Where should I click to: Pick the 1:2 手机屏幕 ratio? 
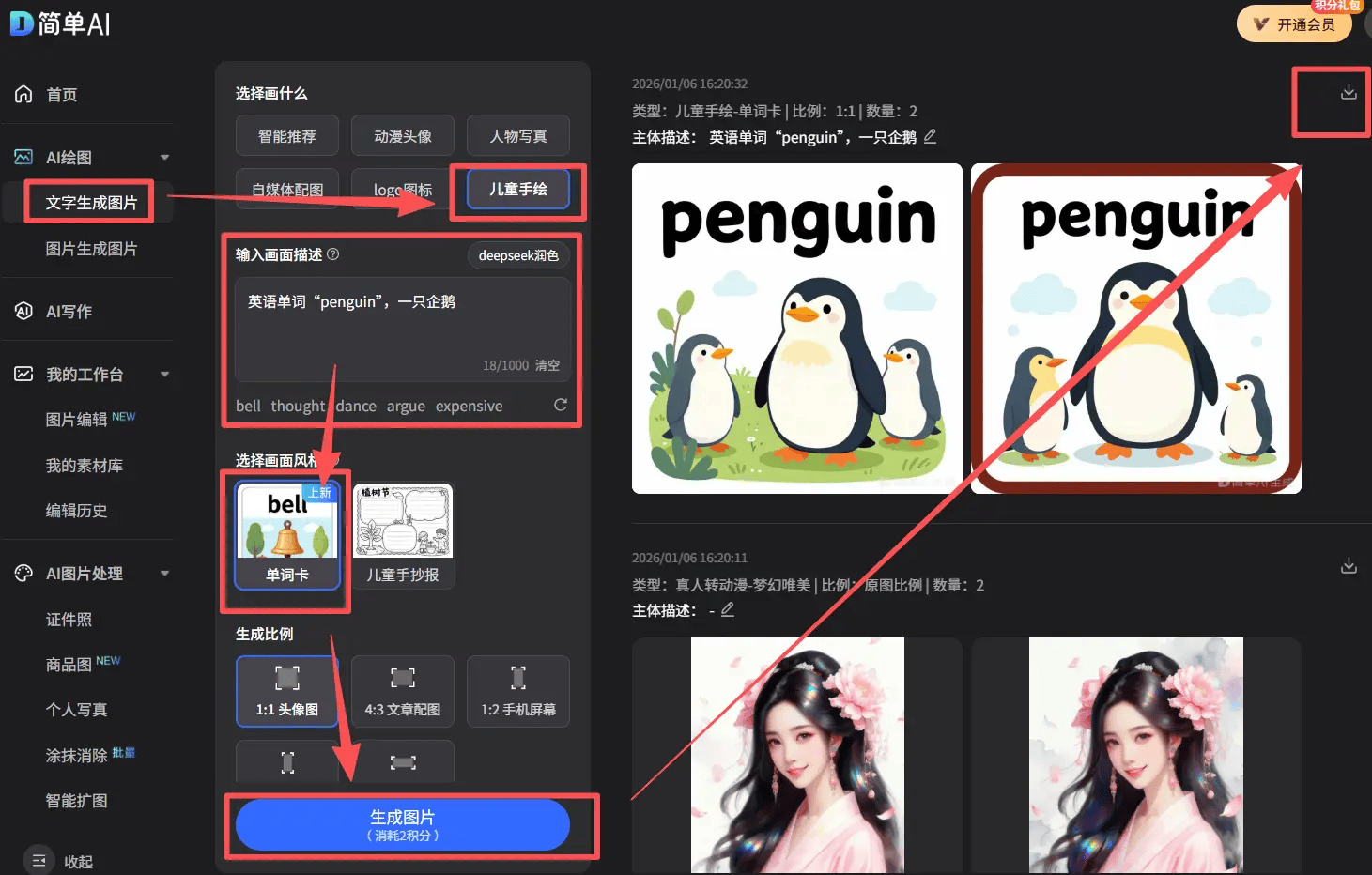tap(518, 691)
